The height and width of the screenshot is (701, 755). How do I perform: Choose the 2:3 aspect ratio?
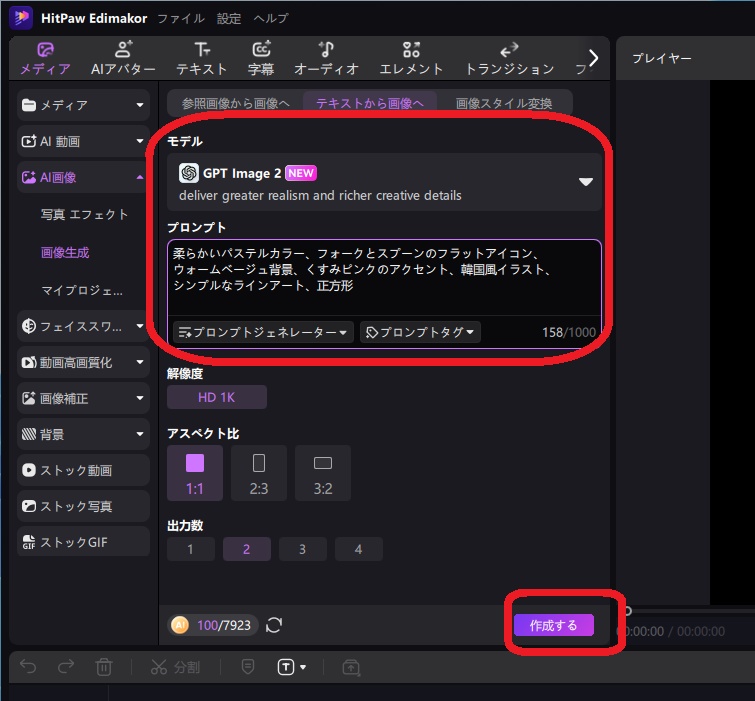pos(259,473)
